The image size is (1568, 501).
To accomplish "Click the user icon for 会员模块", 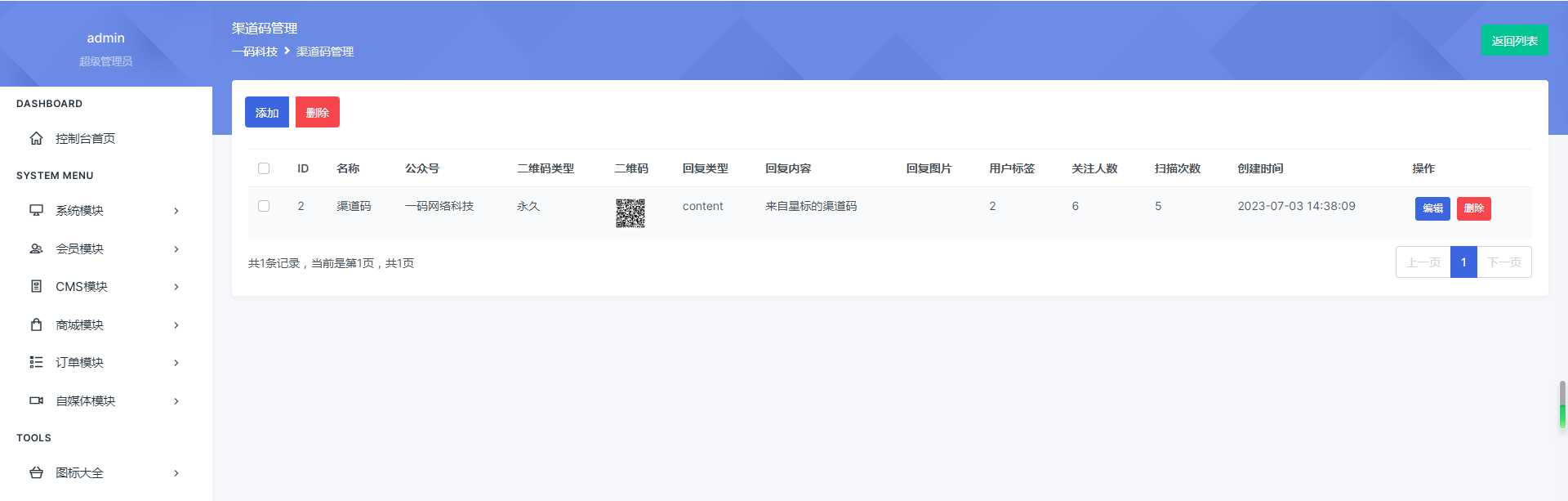I will (36, 248).
